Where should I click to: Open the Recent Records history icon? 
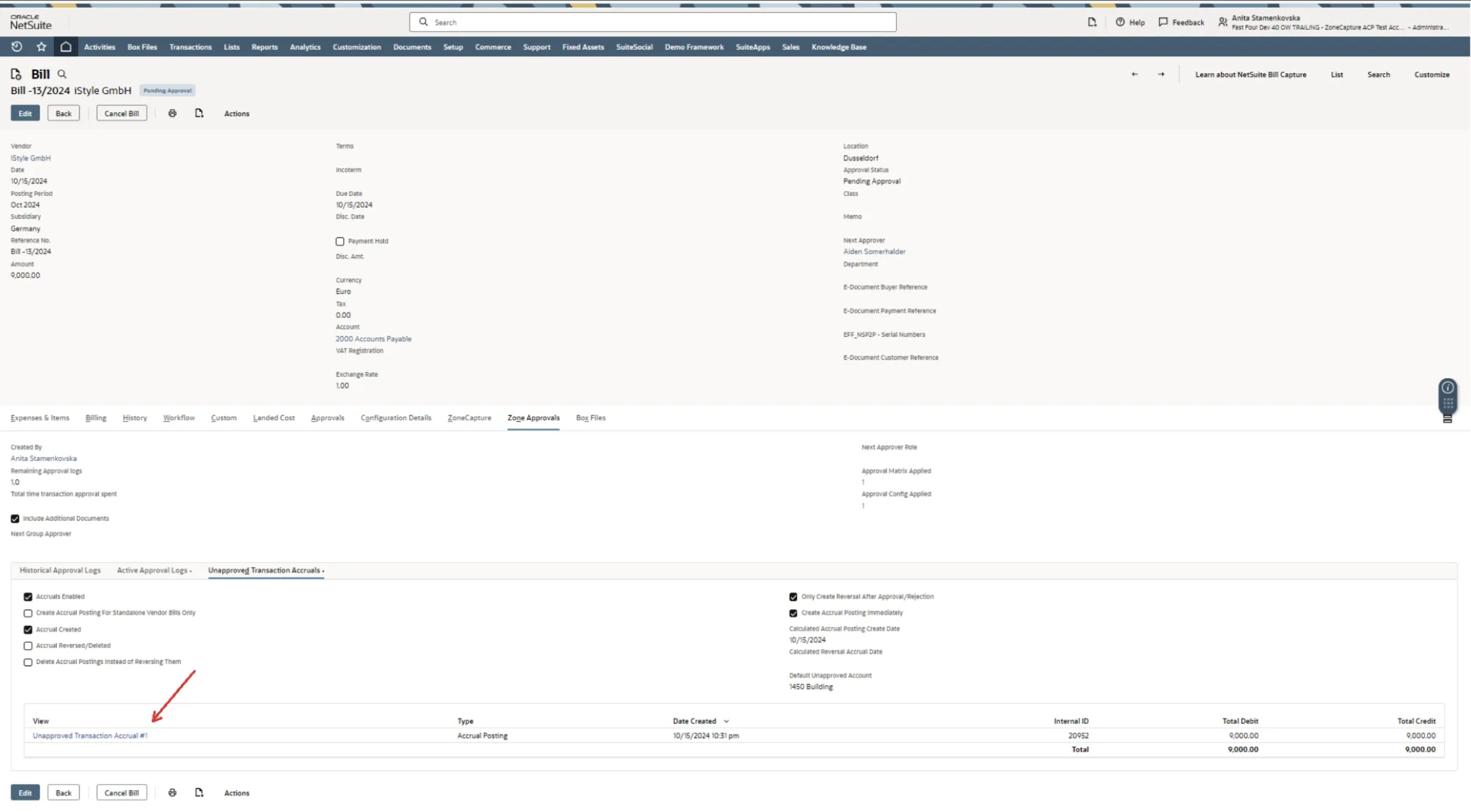pyautogui.click(x=17, y=47)
